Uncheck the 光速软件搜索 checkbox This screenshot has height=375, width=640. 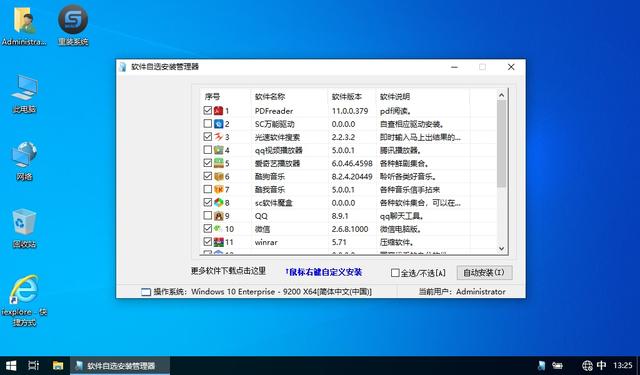[x=207, y=136]
